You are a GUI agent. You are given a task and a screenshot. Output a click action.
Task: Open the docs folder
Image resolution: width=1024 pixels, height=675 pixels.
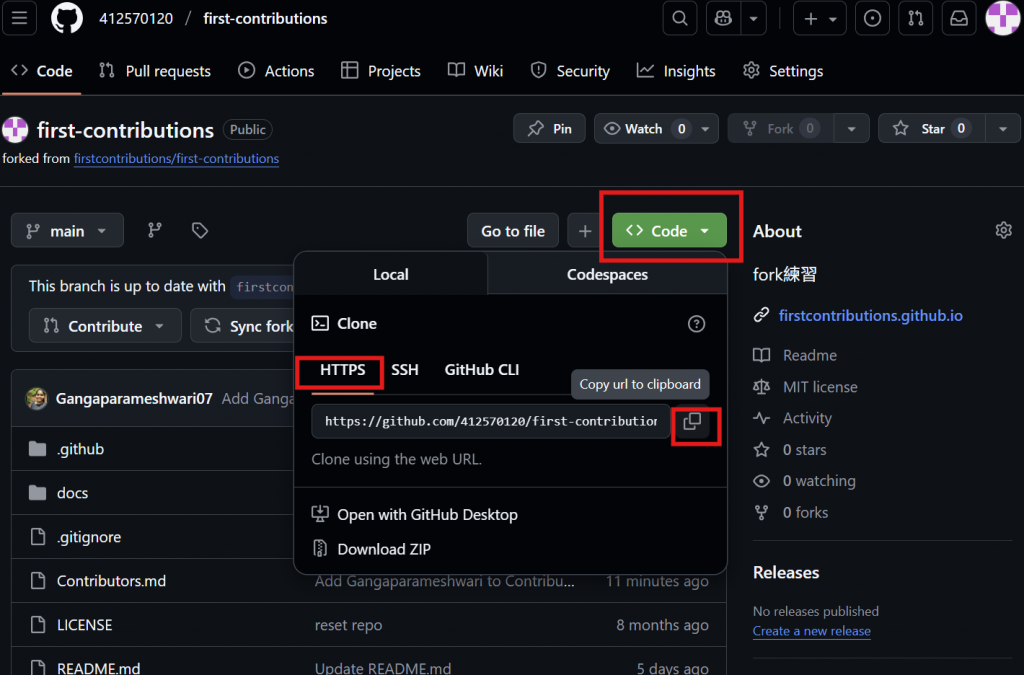tap(72, 493)
